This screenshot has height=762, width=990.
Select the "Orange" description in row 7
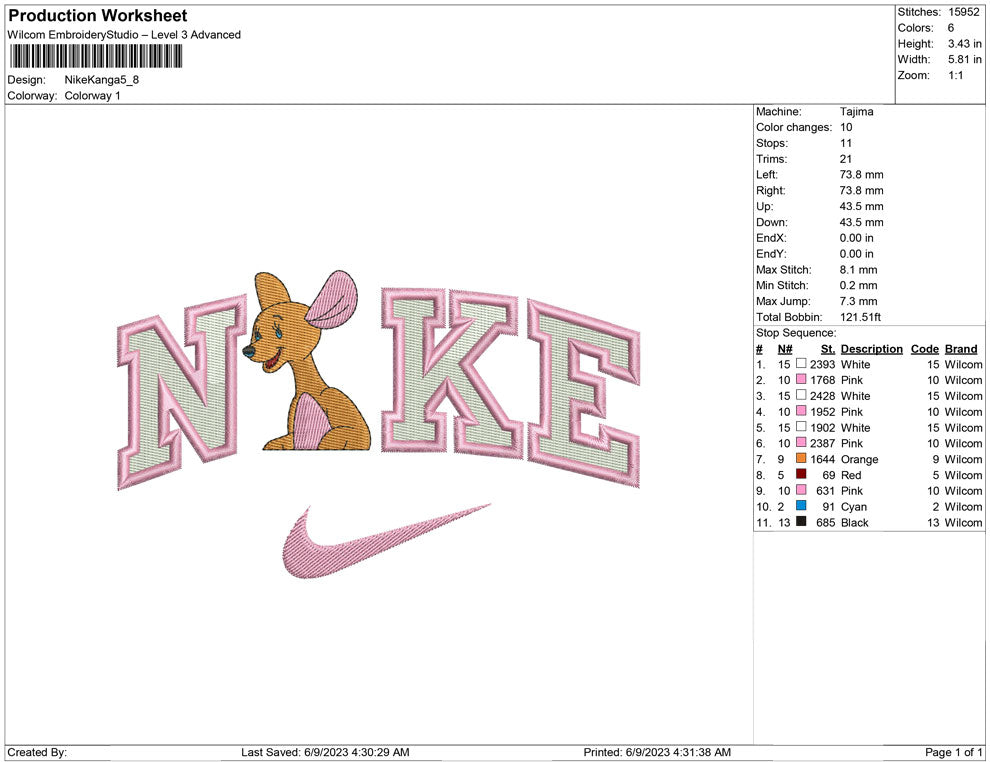coord(859,460)
